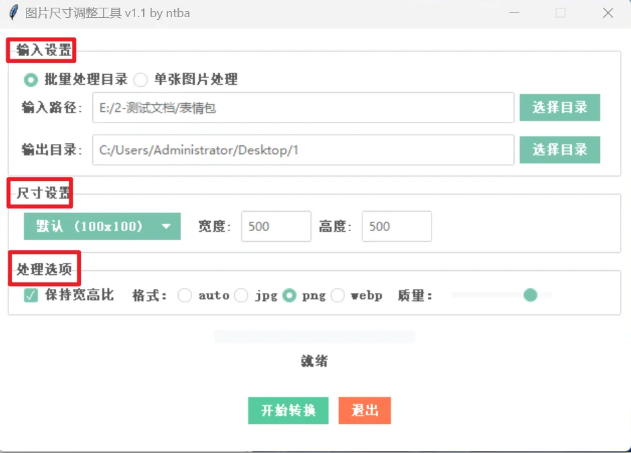
Task: Choose the webp format radio button
Action: [x=338, y=295]
